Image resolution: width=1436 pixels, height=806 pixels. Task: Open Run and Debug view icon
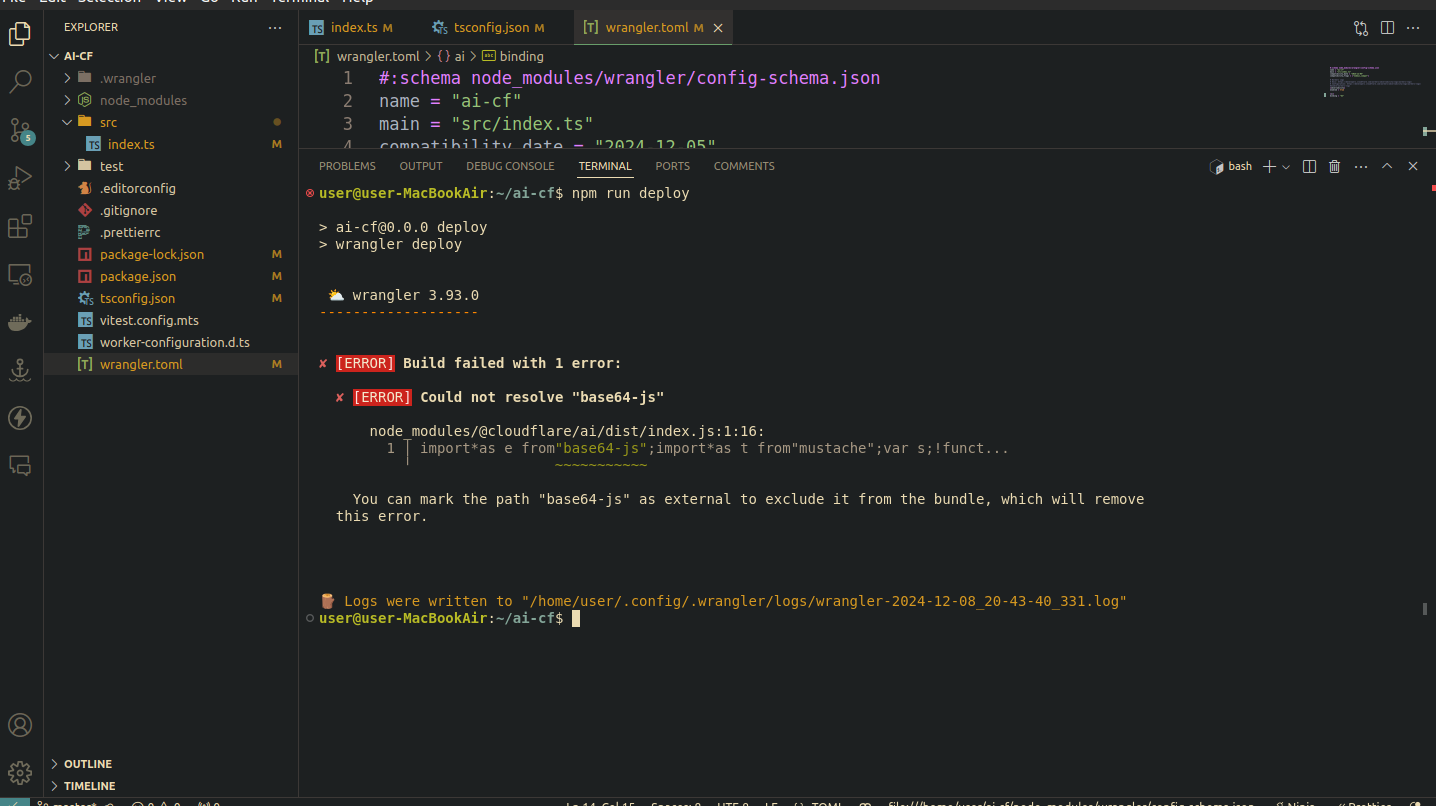20,178
